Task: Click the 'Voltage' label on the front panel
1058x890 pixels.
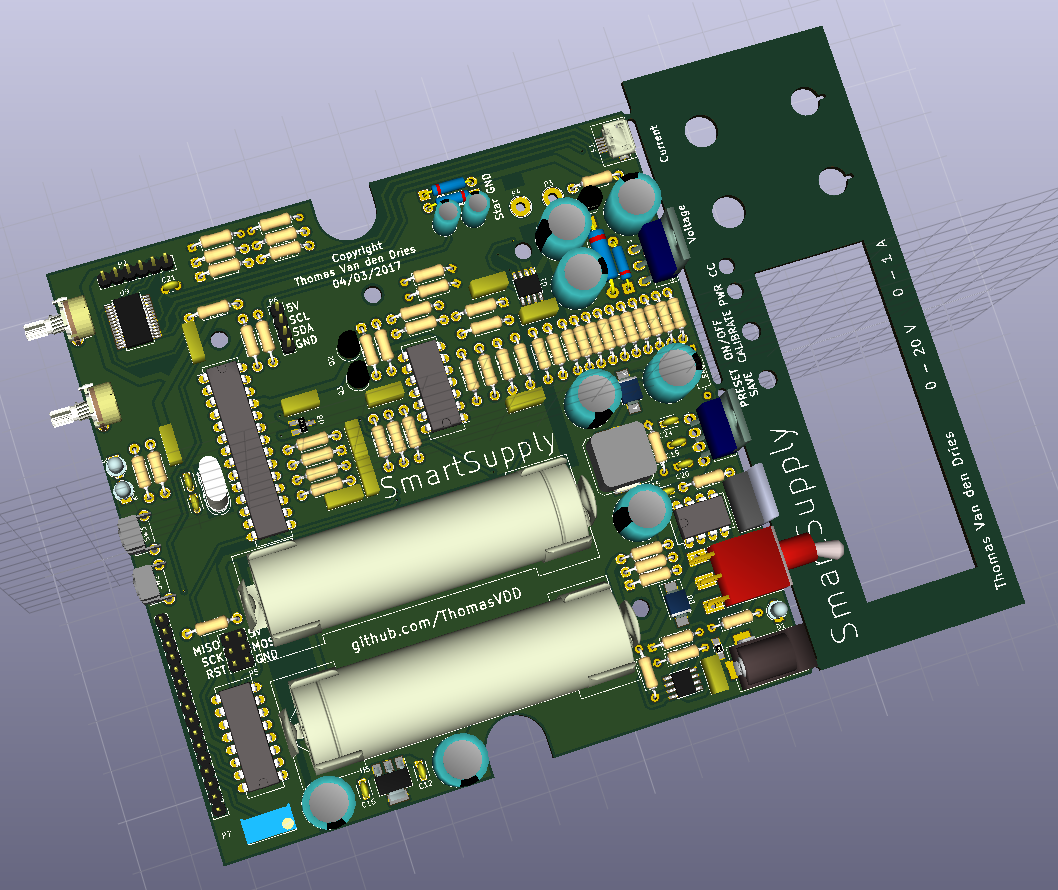Action: pyautogui.click(x=686, y=225)
